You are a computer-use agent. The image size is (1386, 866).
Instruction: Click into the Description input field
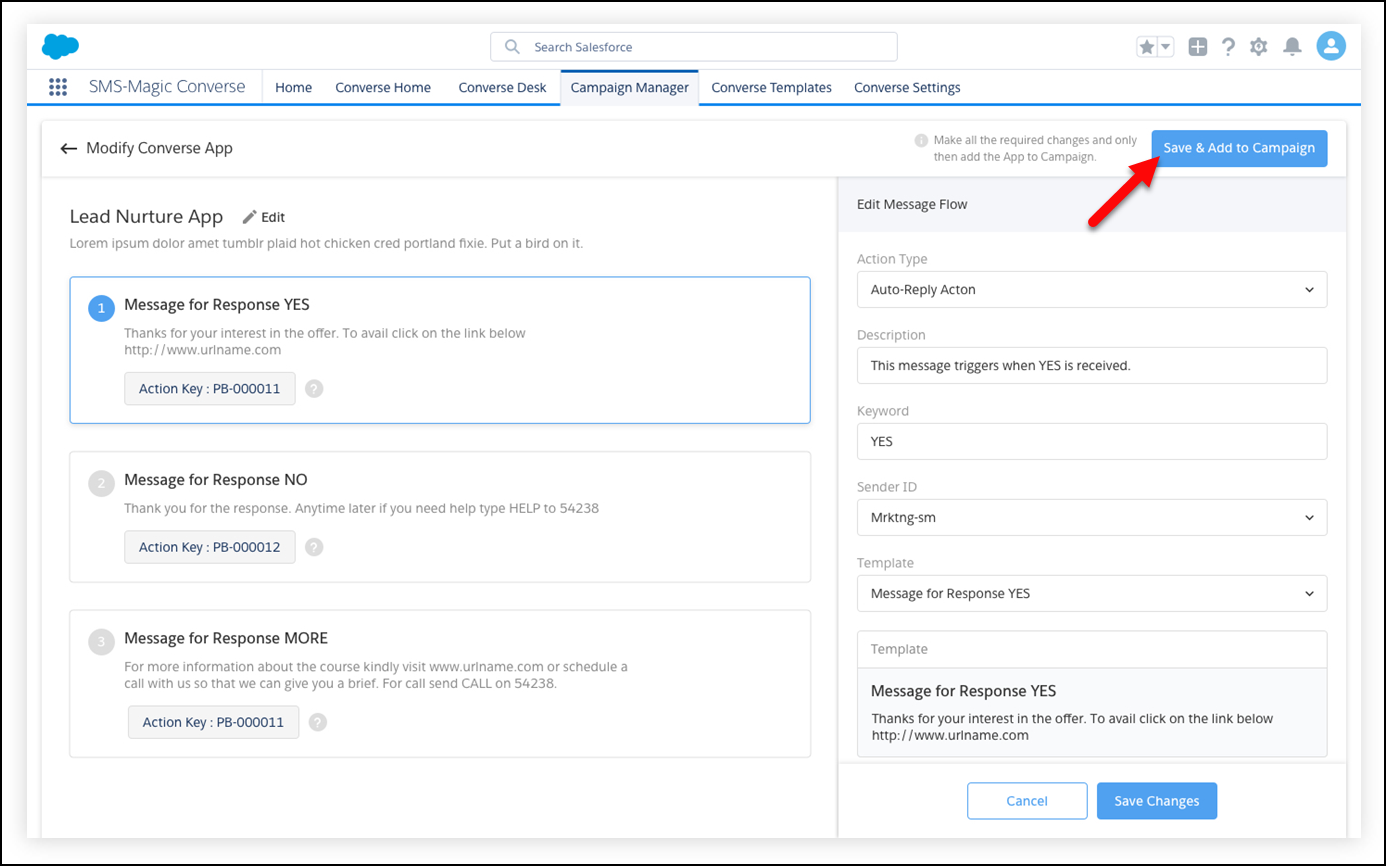1092,365
